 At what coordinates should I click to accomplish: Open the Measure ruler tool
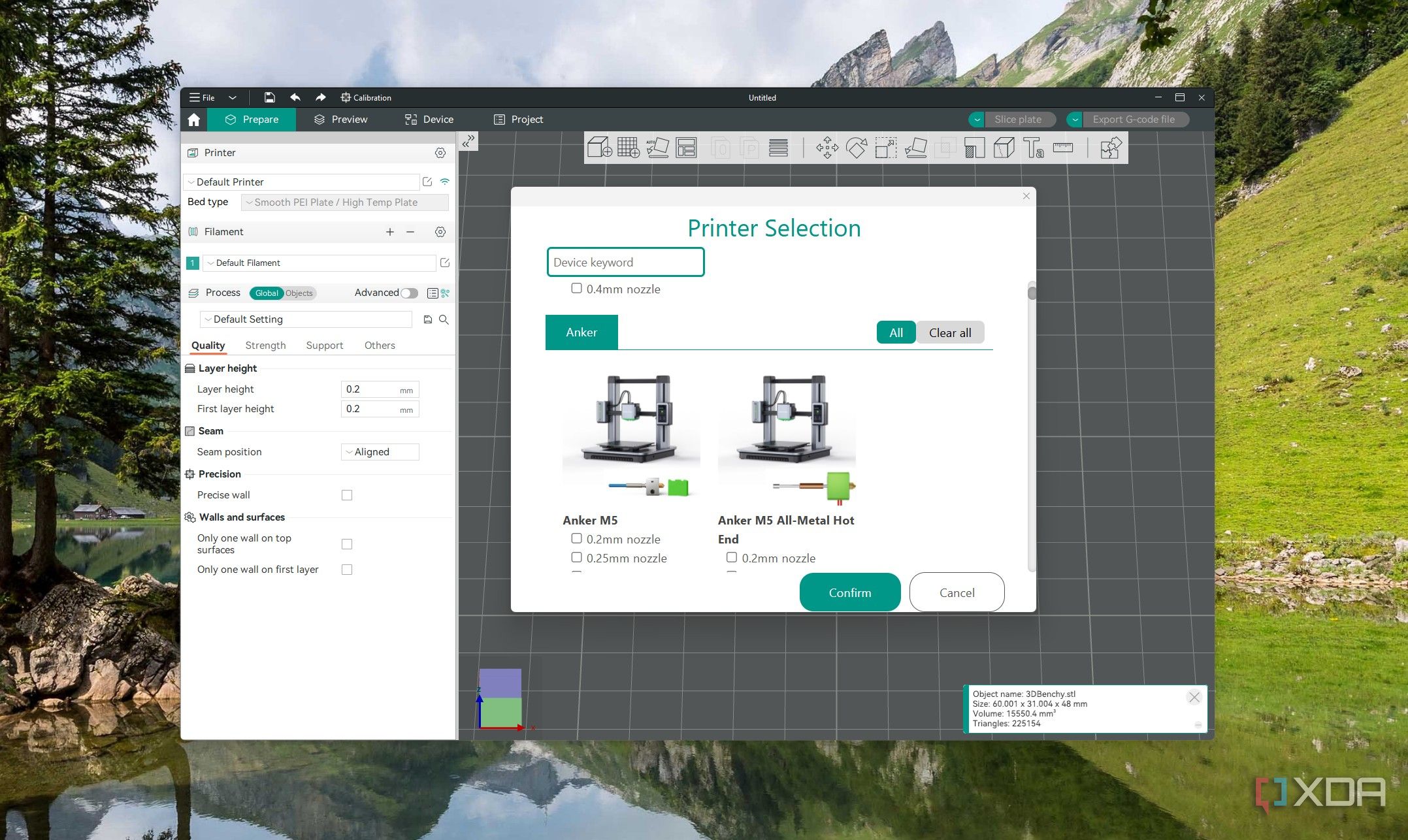[1062, 148]
